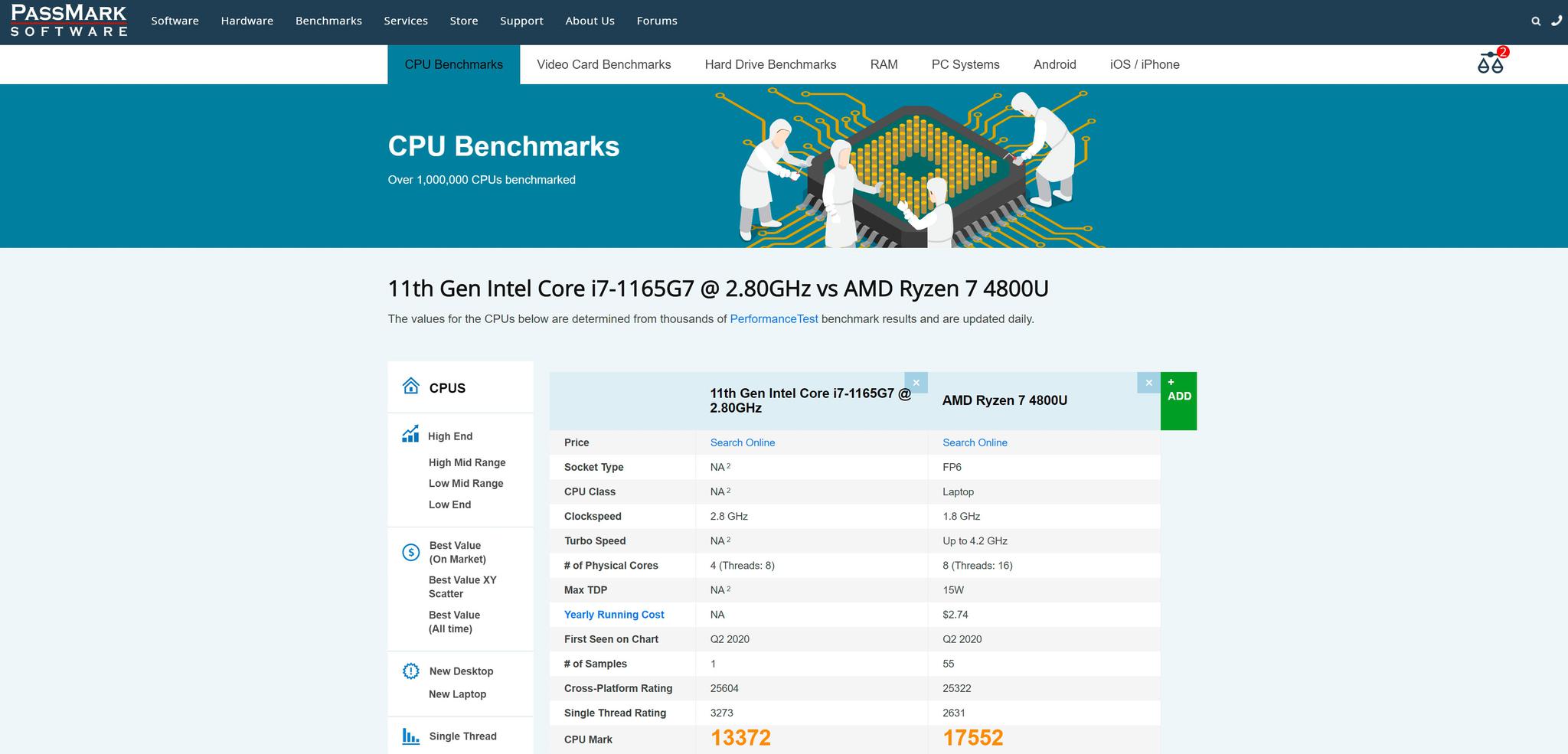Screen dimensions: 1568x754
Task: Remove AMD Ryzen 7 4800U from comparison
Action: point(1148,383)
